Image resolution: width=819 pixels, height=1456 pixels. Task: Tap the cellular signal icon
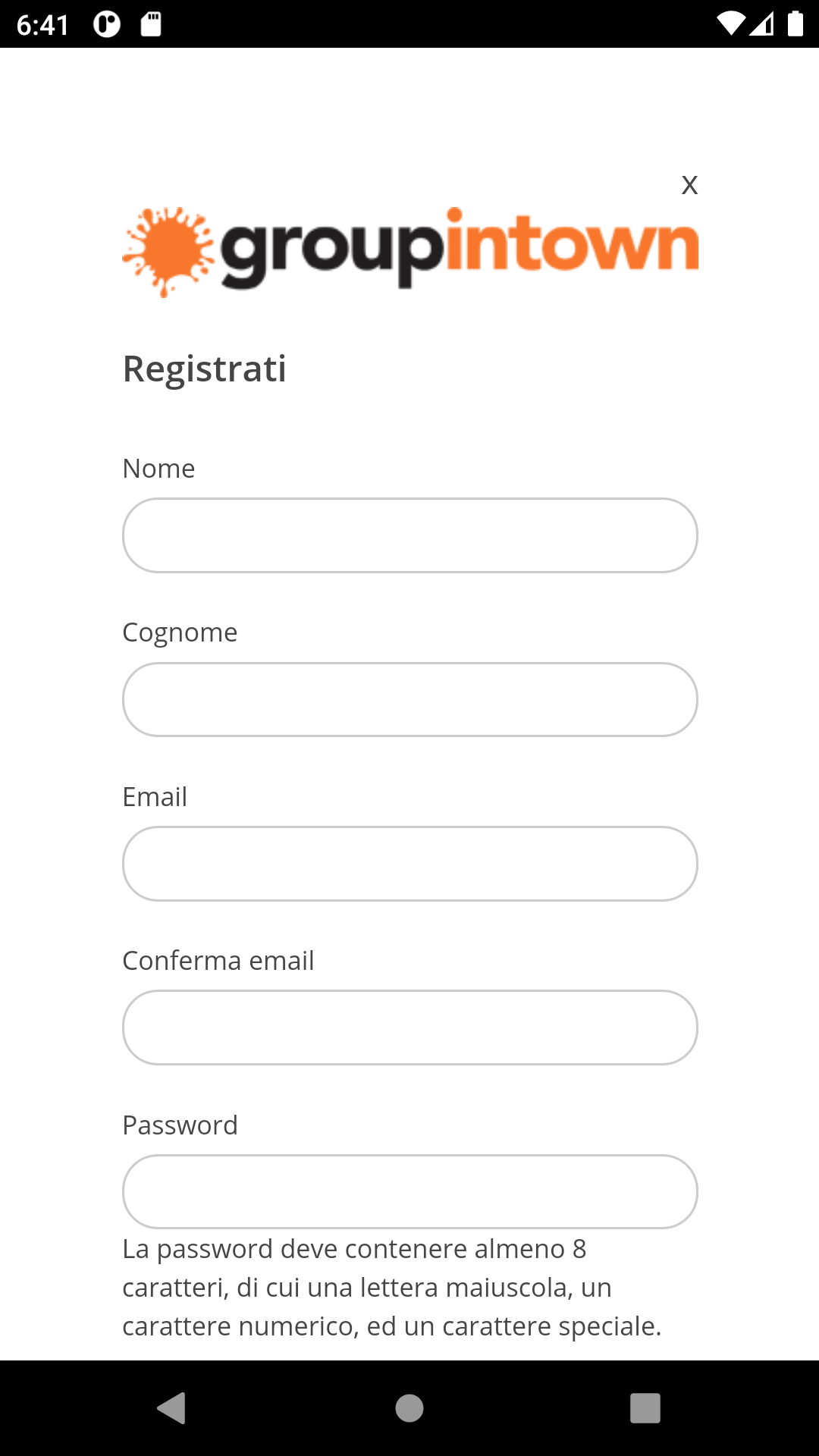pyautogui.click(x=762, y=24)
